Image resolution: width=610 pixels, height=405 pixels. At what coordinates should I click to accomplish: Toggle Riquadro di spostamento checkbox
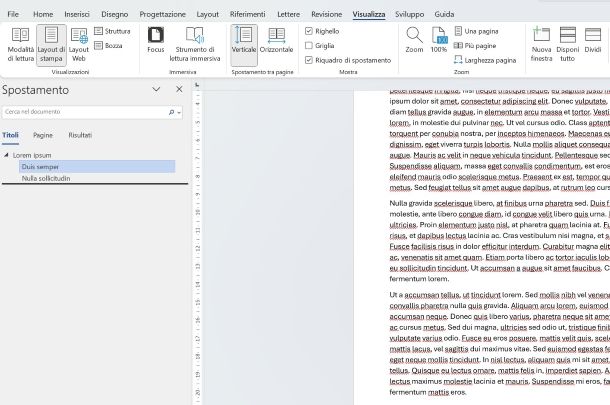pos(309,60)
